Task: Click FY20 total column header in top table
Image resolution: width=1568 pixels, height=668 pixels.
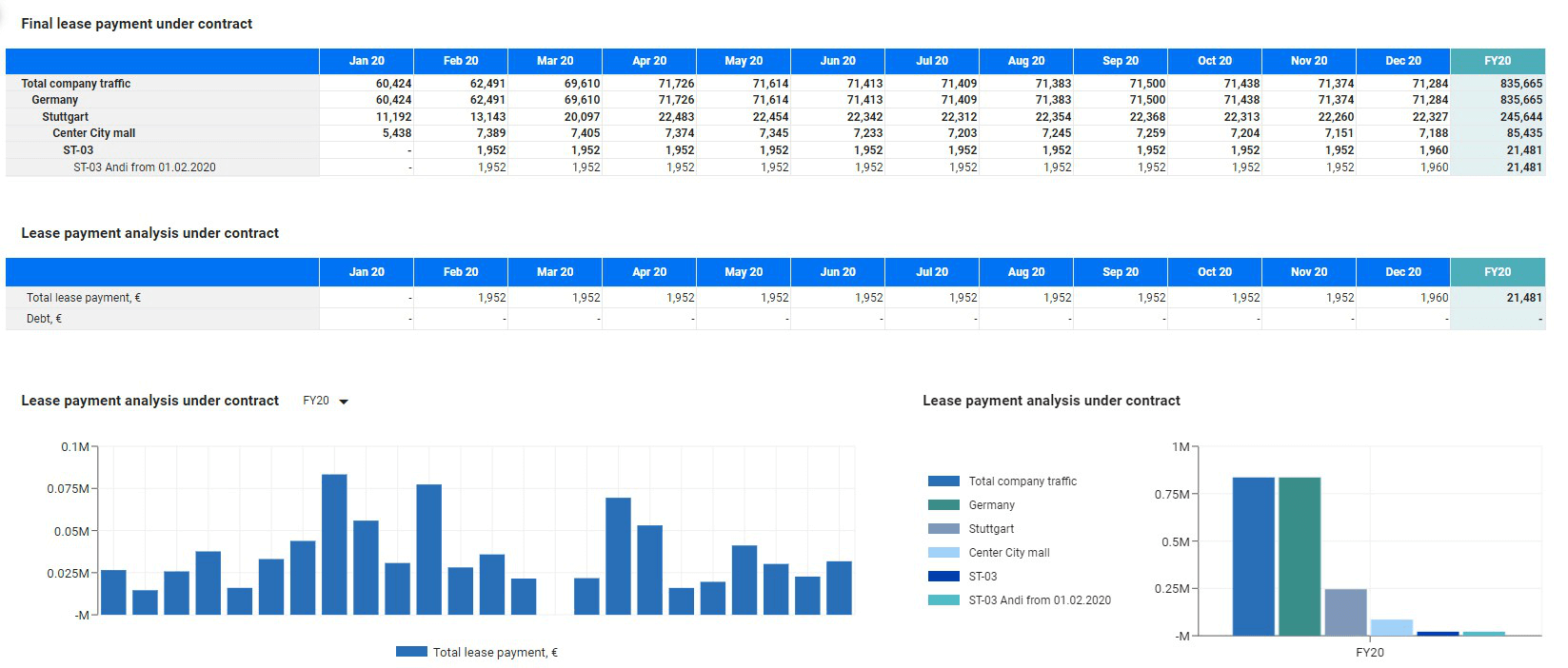Action: [1498, 61]
